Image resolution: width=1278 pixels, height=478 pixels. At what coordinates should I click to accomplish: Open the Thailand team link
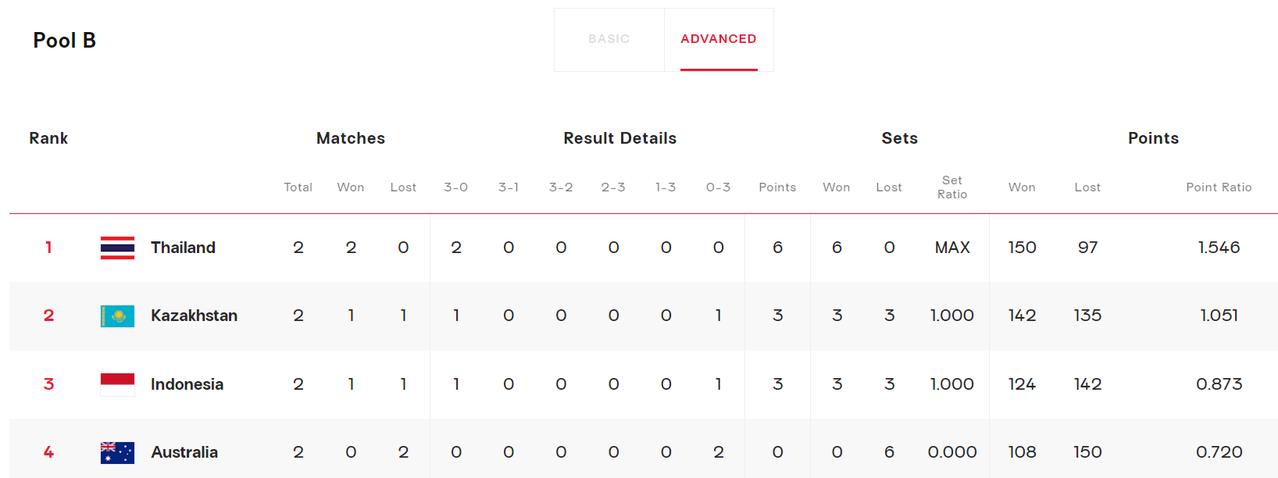[183, 247]
